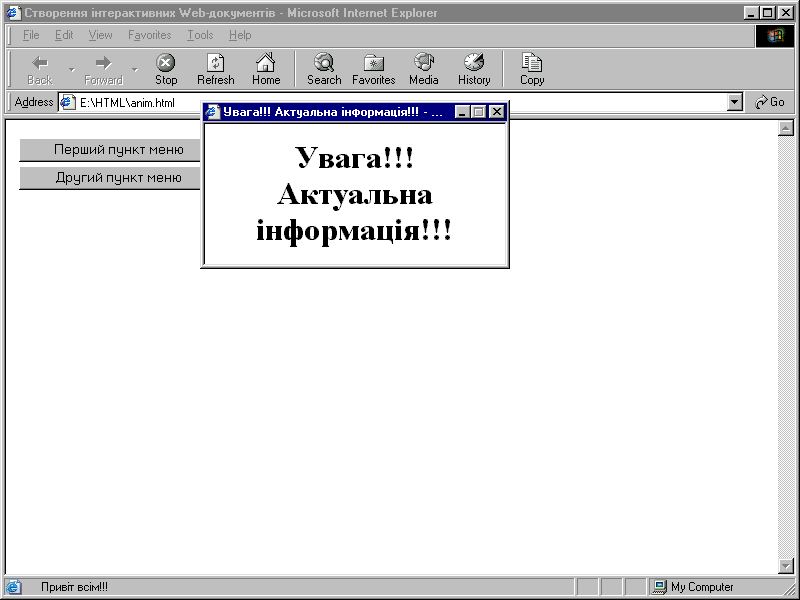Click the Copy toolbar button

[532, 70]
